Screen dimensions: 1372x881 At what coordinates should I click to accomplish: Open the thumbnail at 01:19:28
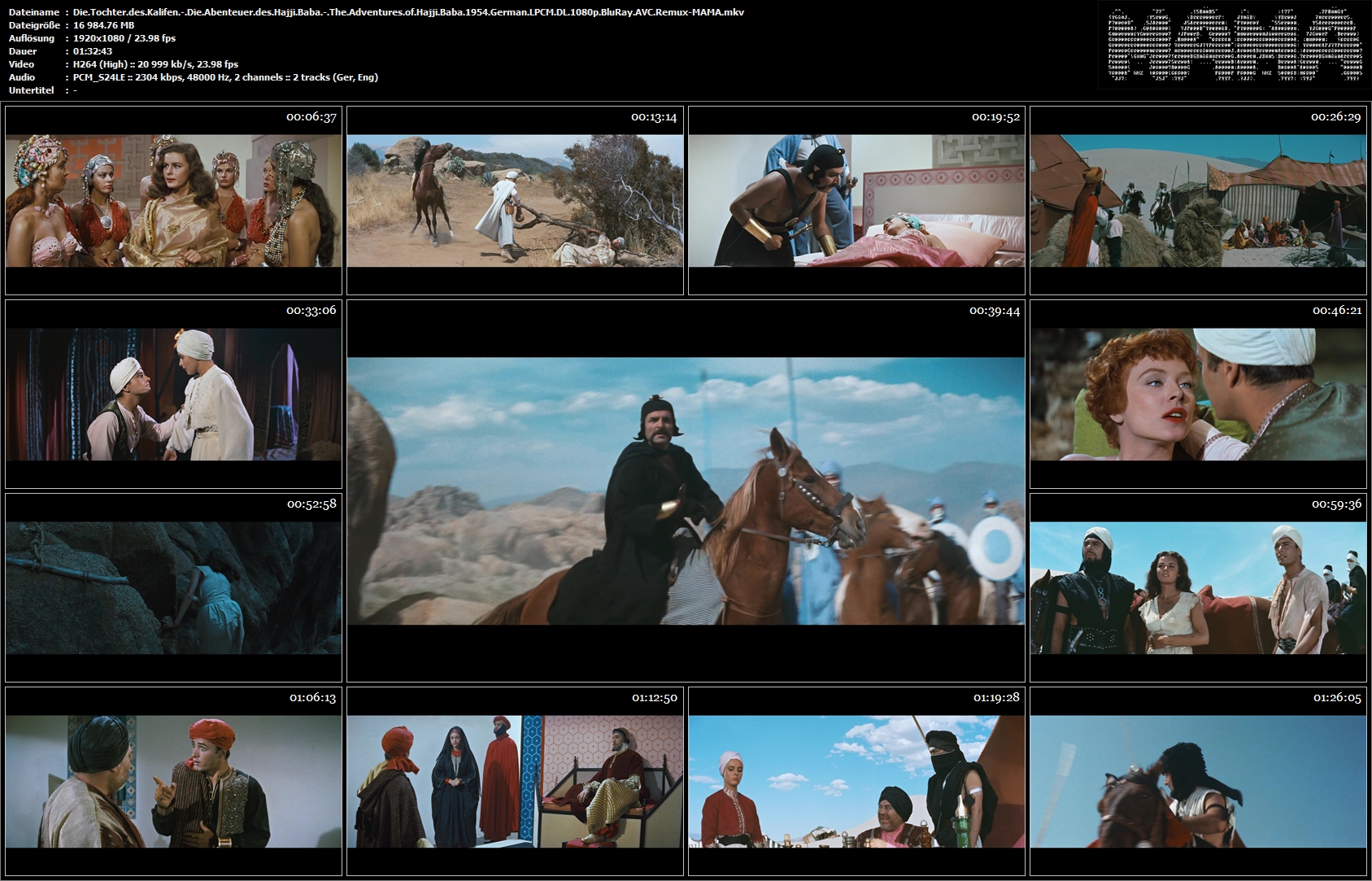856,781
